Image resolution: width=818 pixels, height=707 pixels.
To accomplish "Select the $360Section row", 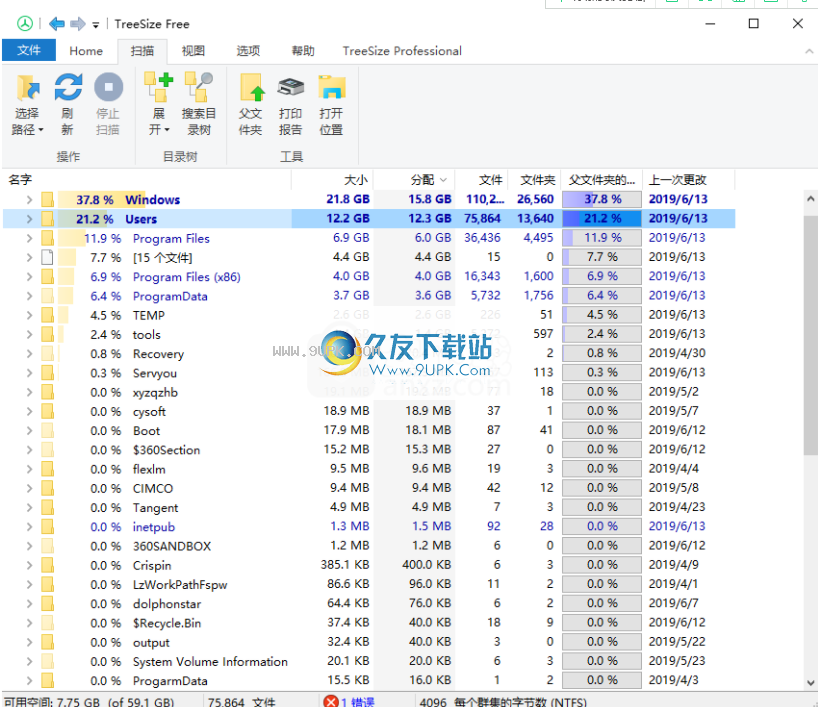I will (x=369, y=450).
